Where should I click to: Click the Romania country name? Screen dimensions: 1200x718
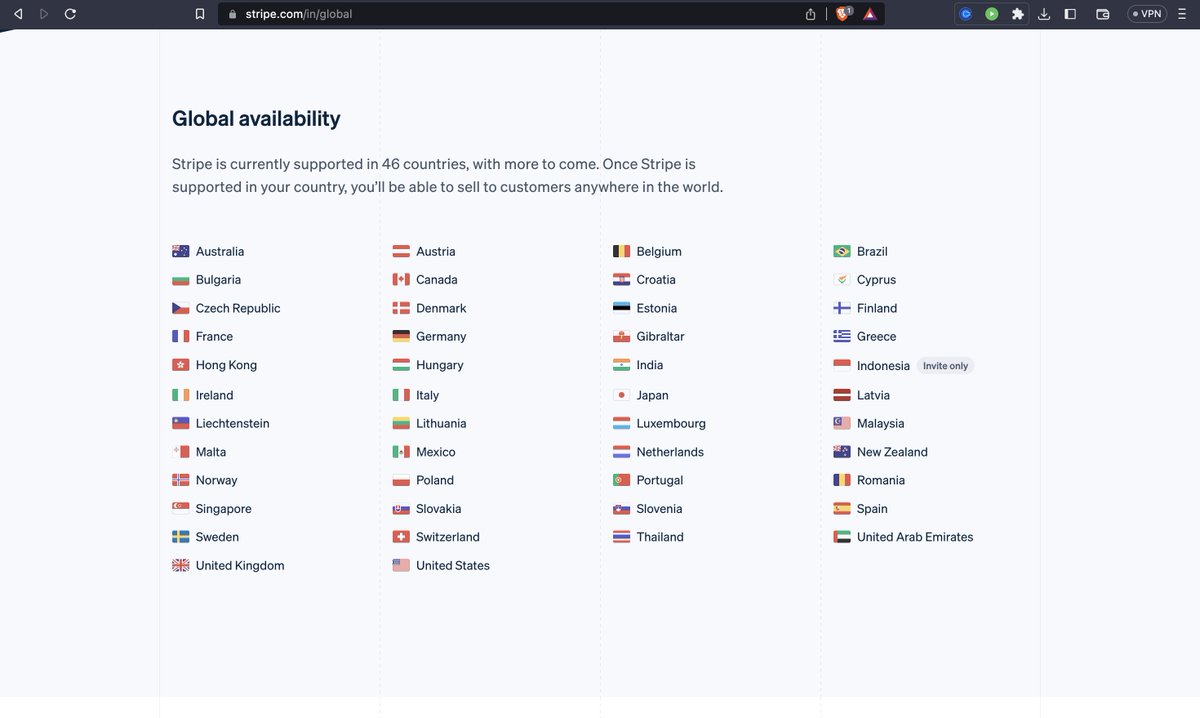tap(881, 480)
